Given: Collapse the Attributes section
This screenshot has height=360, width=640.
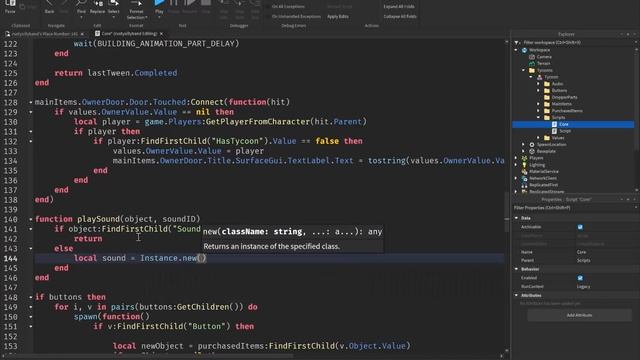Looking at the screenshot, I should [516, 295].
